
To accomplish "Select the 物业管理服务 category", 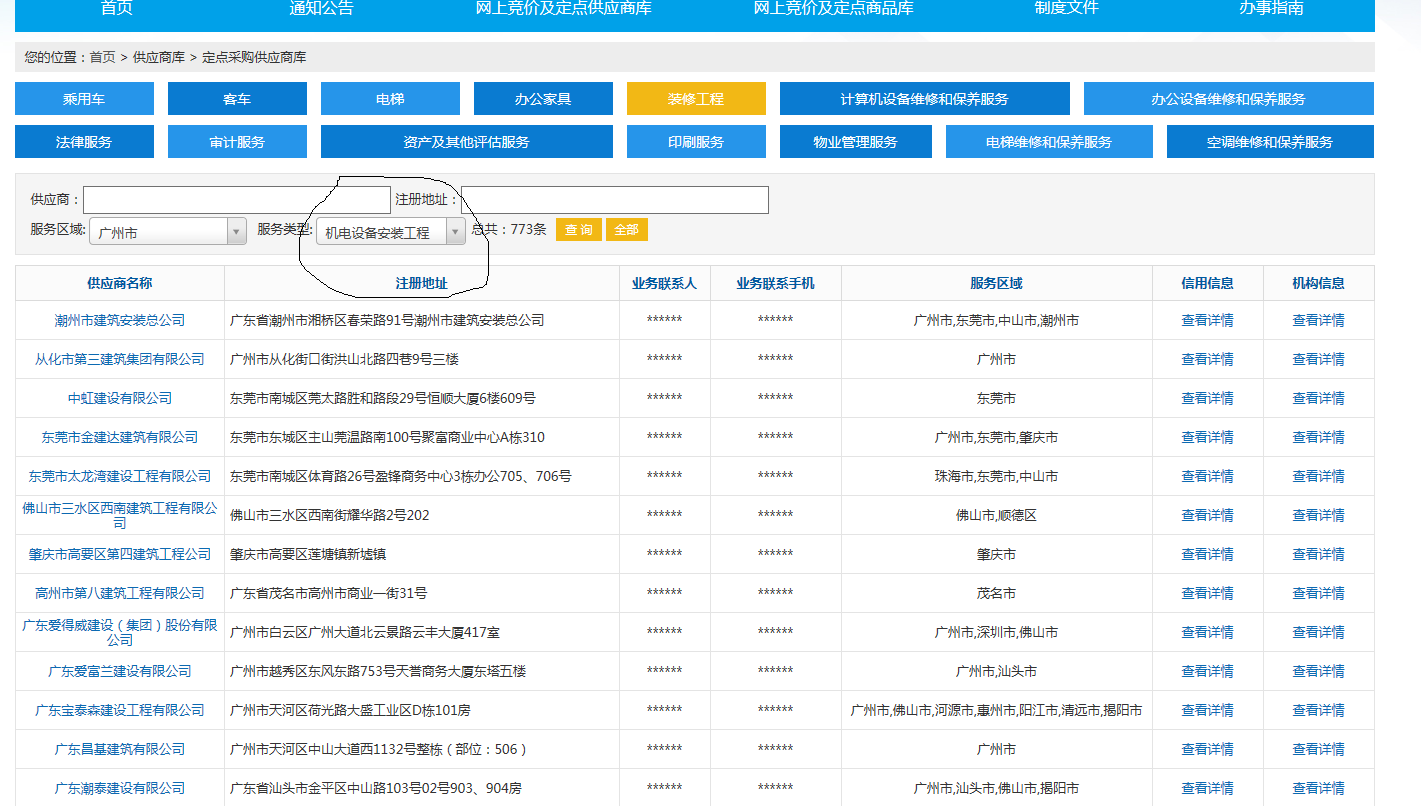I will pos(856,141).
